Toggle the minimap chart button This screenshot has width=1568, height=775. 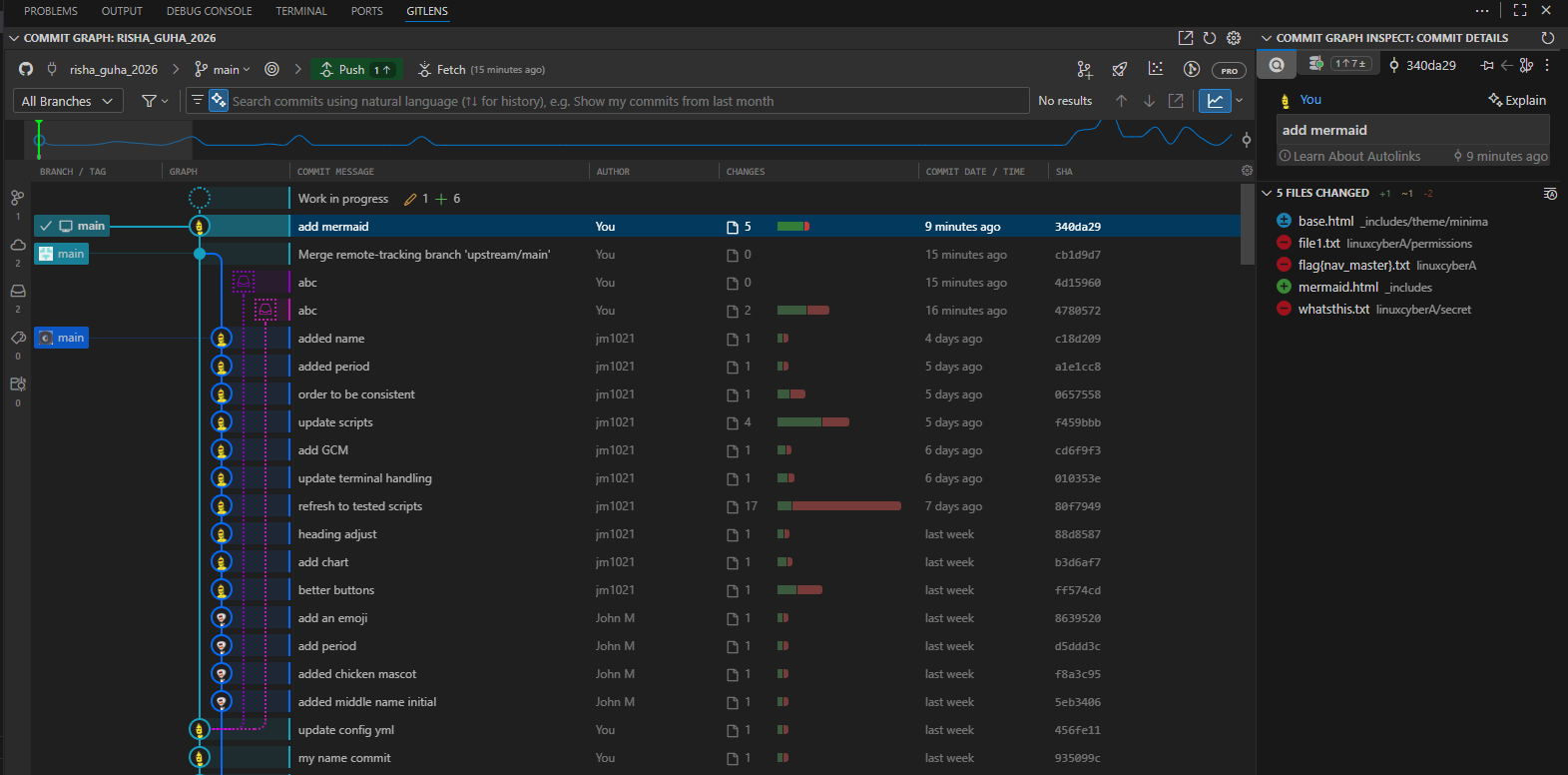tap(1214, 101)
